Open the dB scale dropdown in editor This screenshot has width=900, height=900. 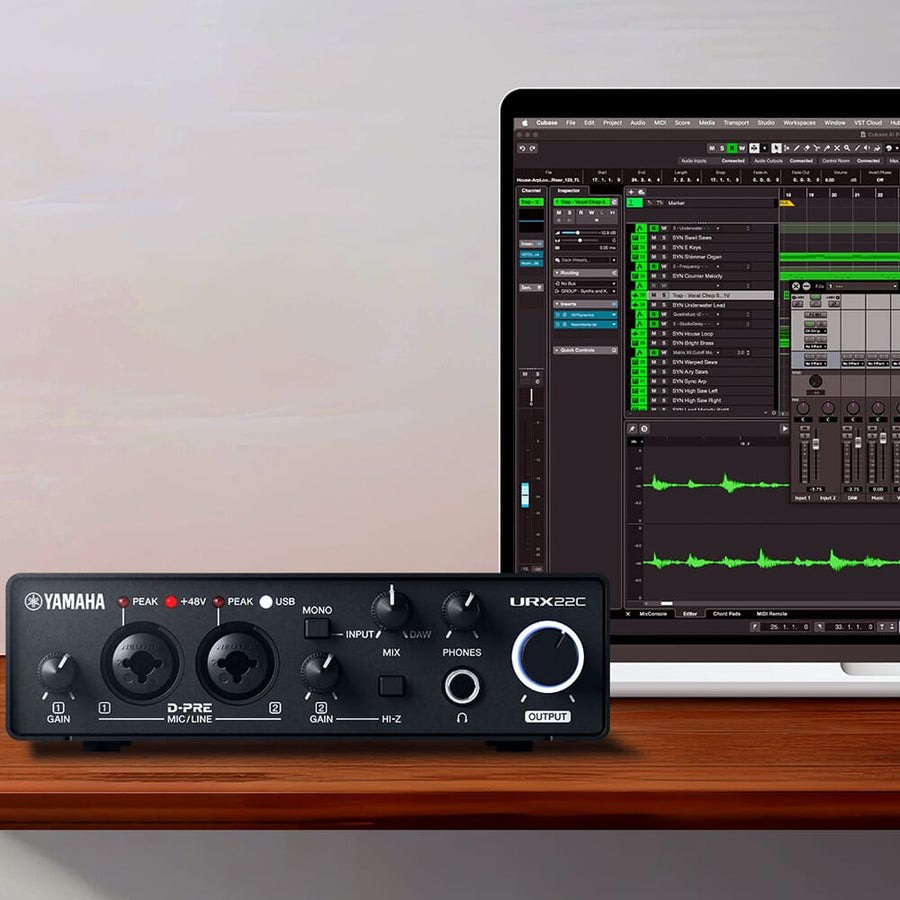636,442
